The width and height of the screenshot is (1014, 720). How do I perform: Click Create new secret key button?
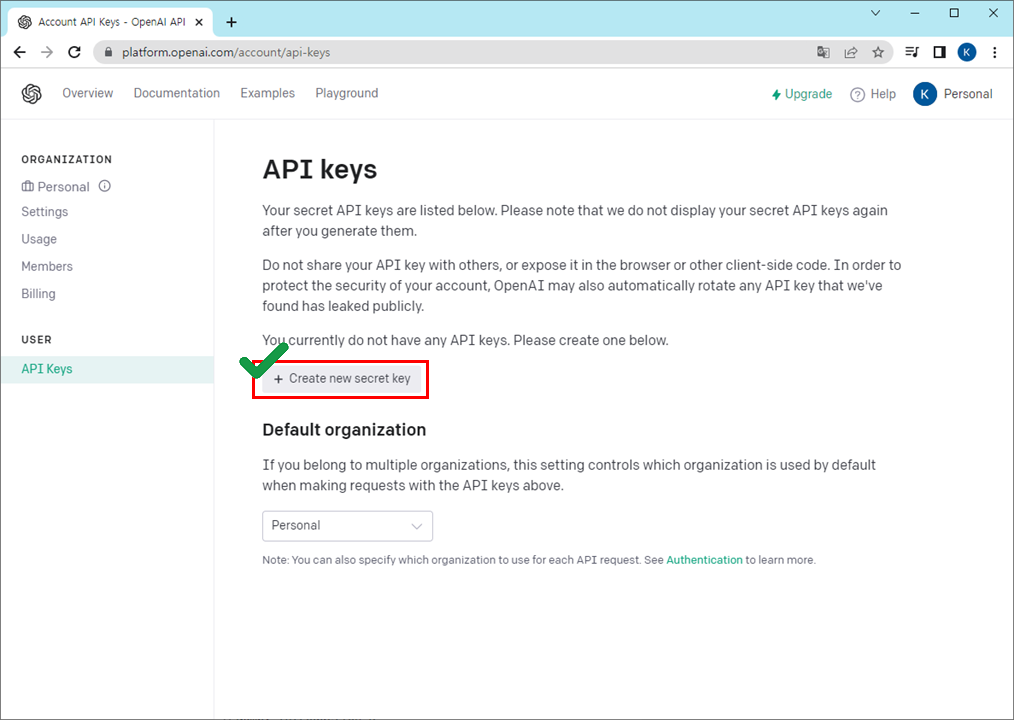click(341, 379)
